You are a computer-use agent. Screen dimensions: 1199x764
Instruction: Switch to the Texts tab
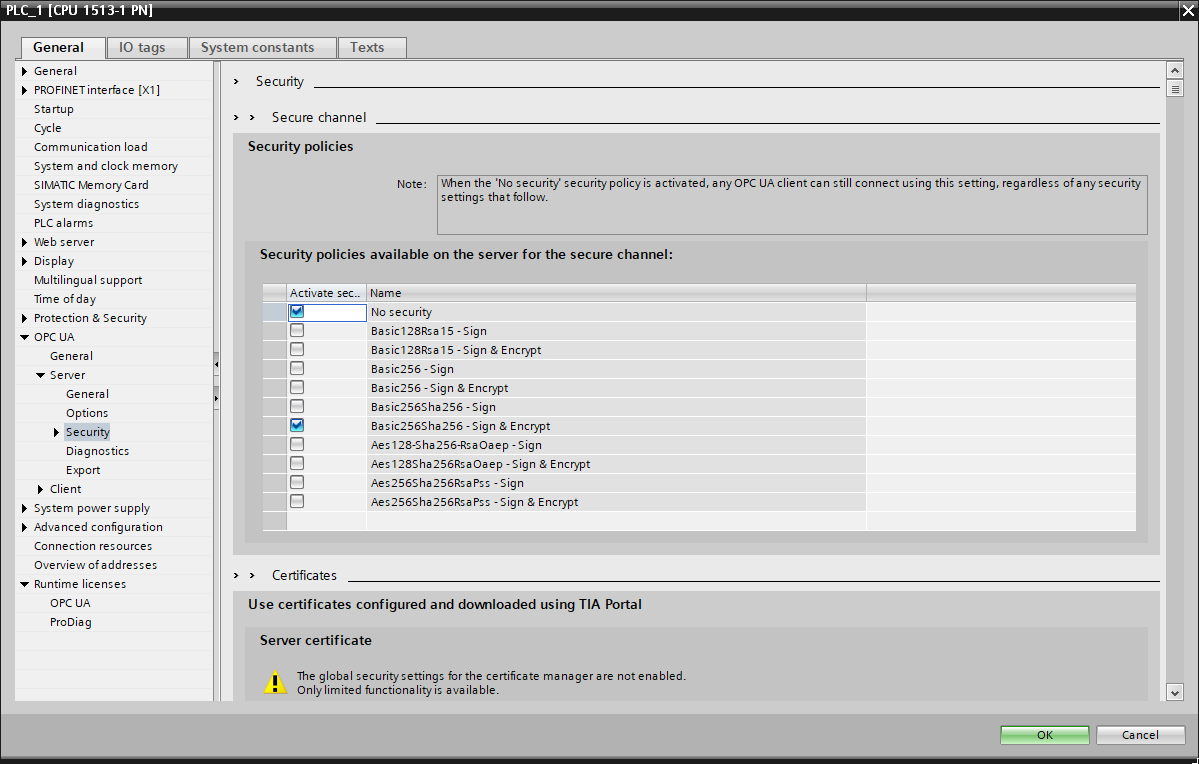pos(372,47)
